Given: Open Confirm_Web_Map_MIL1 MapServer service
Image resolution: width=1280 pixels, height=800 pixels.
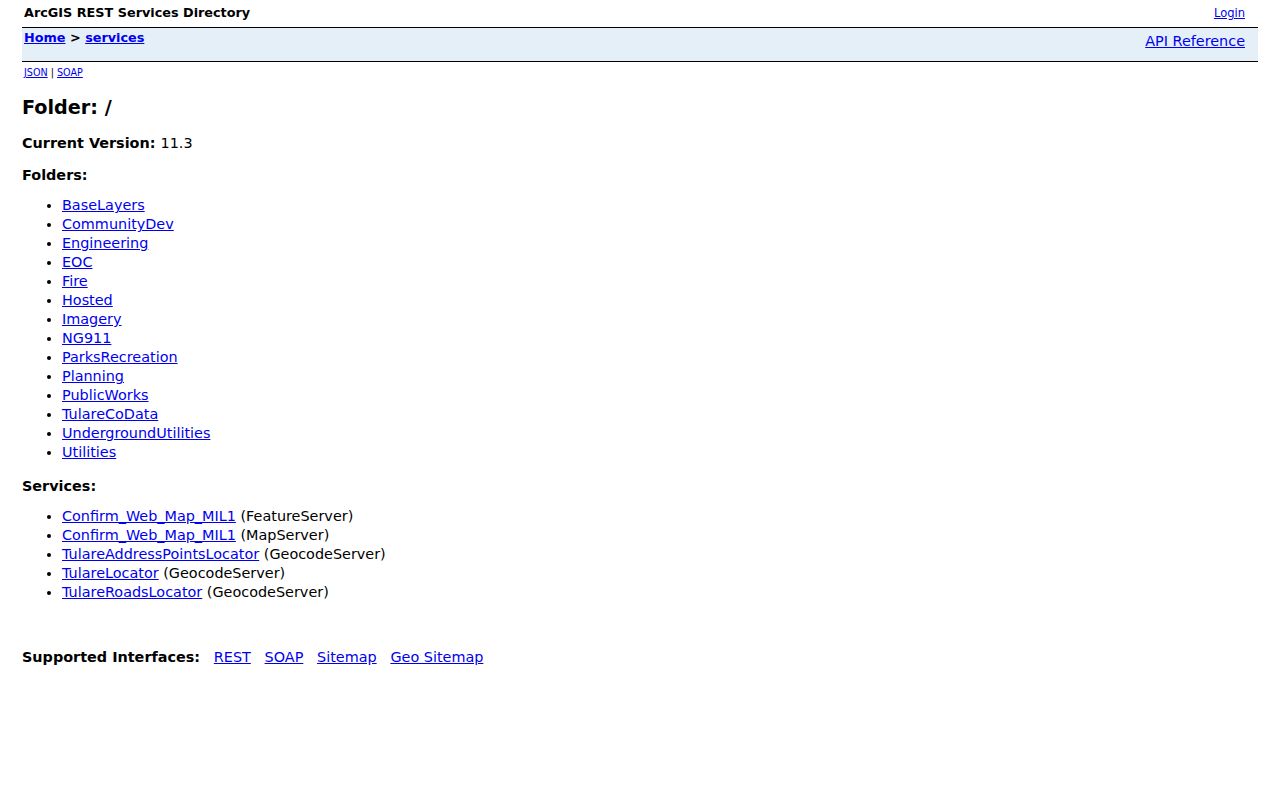Looking at the screenshot, I should click(x=148, y=535).
